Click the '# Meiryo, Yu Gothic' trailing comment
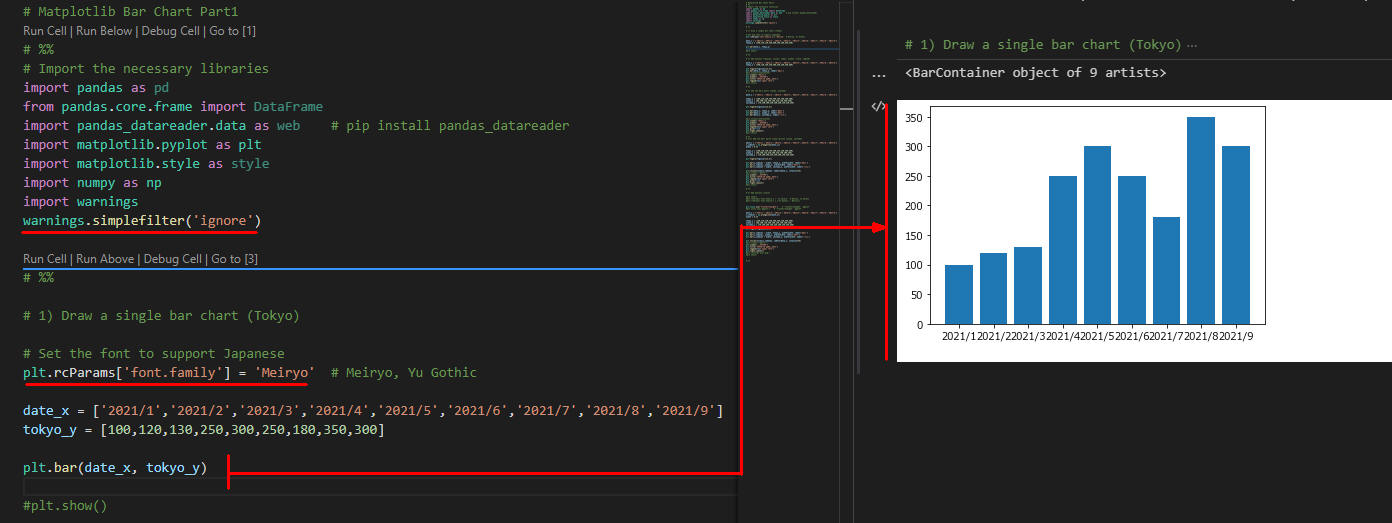 [x=404, y=372]
